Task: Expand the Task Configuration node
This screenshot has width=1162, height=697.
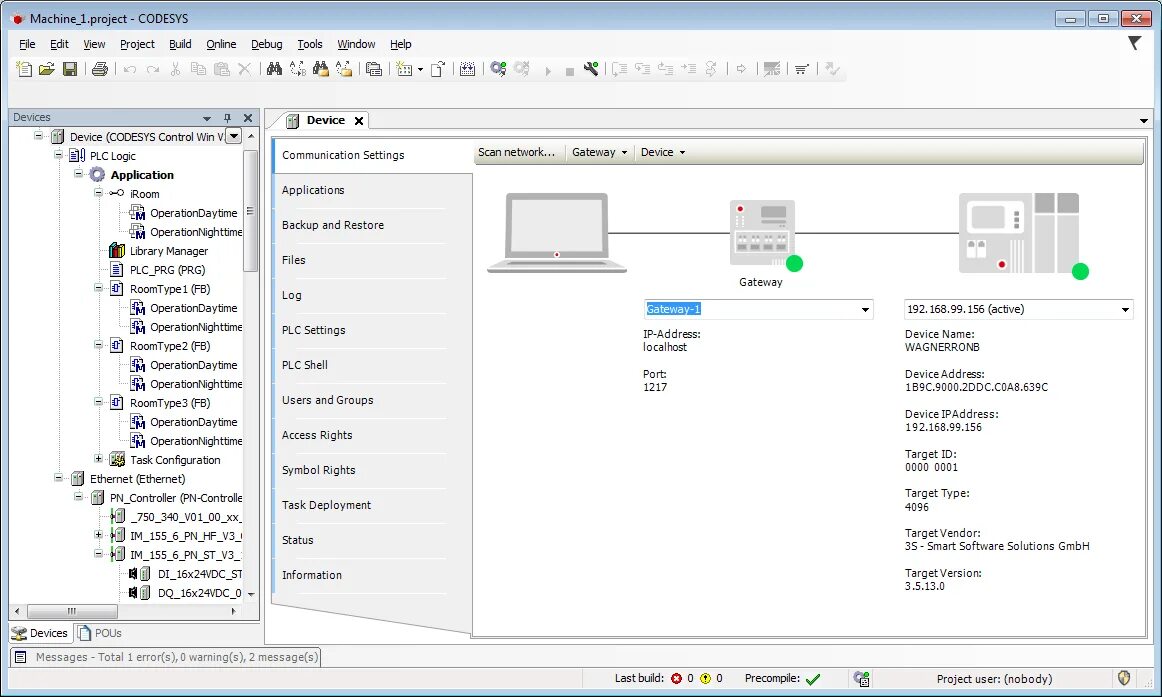Action: [98, 459]
